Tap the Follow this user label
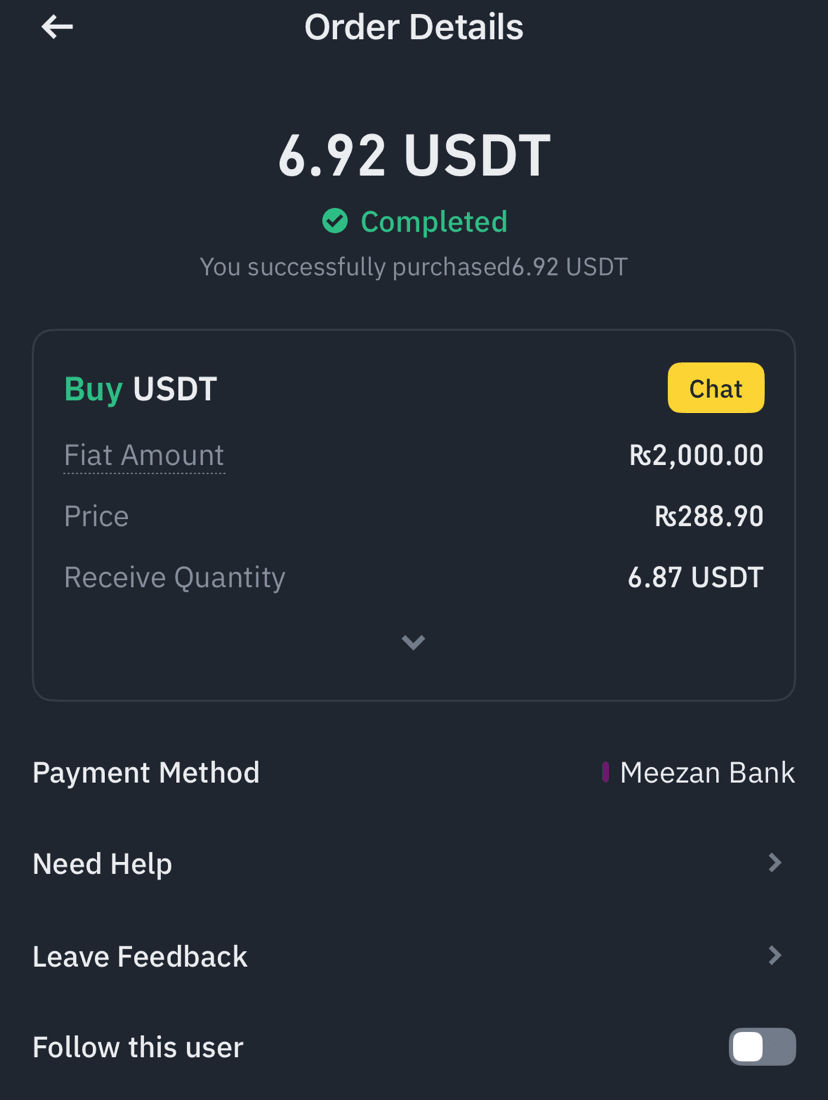 point(138,1047)
